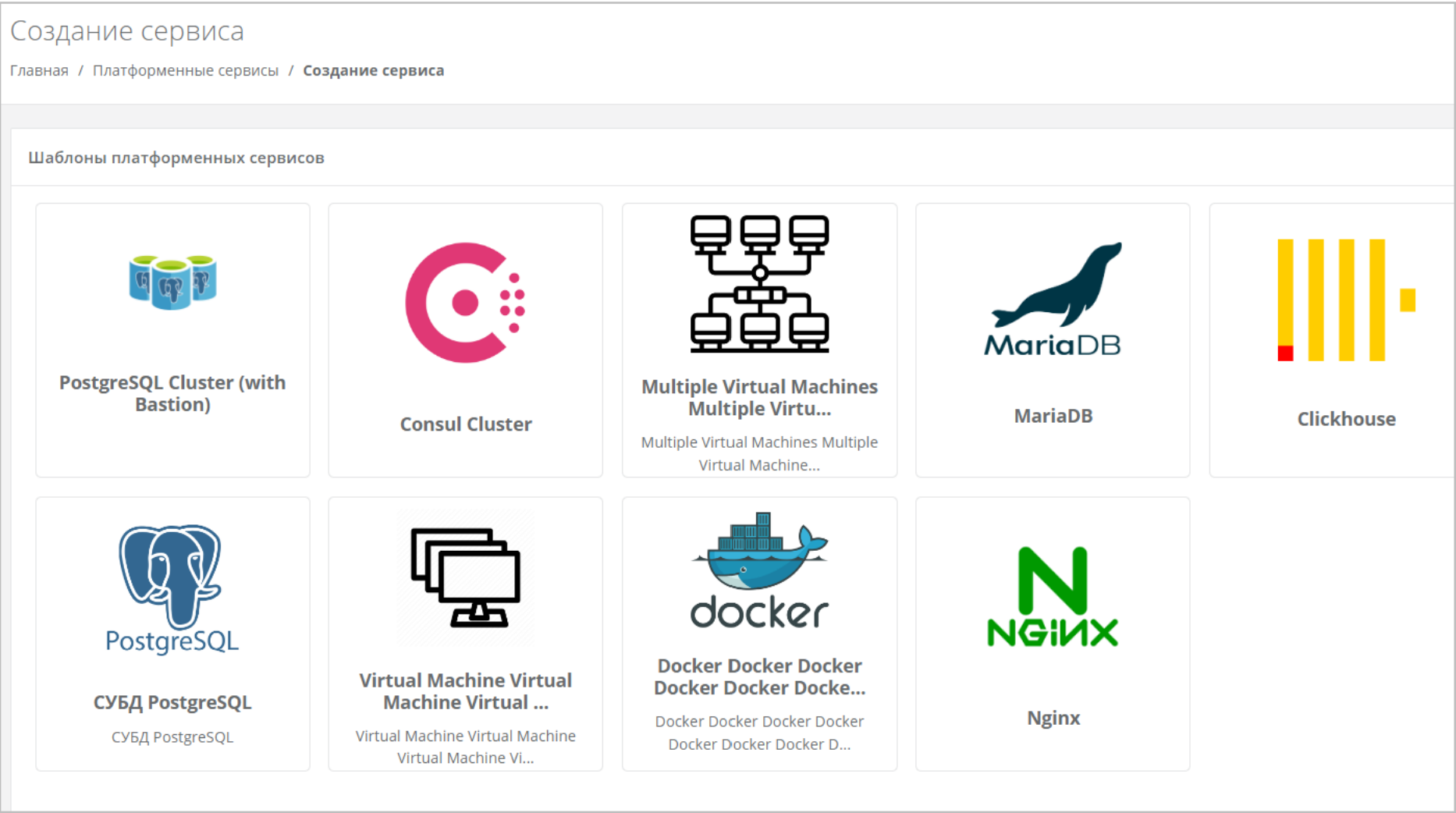Click the pink Consul logo icon
Viewport: 1456px width, 813px height.
465,302
